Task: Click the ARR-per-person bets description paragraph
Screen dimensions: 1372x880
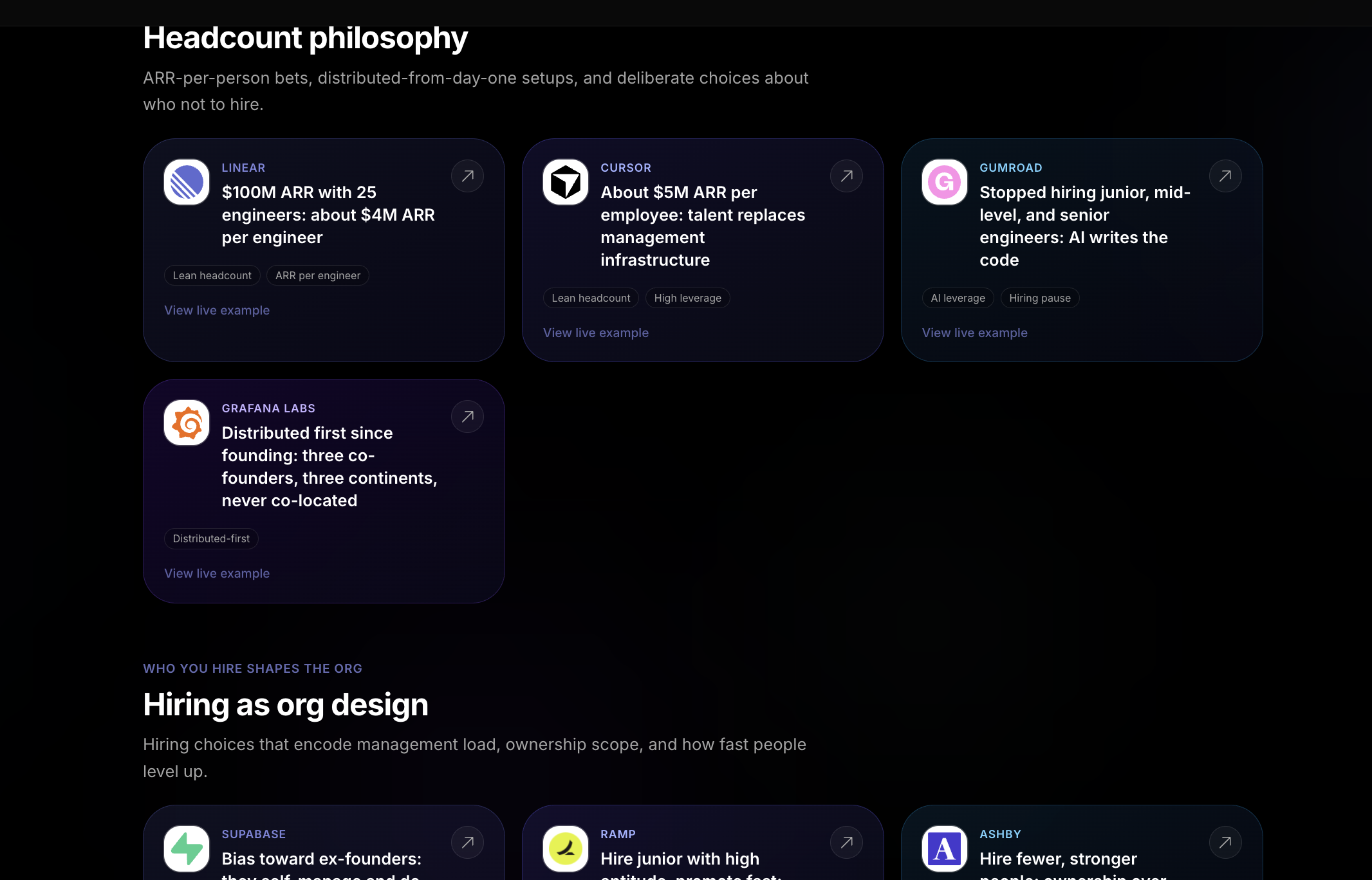Action: 476,91
